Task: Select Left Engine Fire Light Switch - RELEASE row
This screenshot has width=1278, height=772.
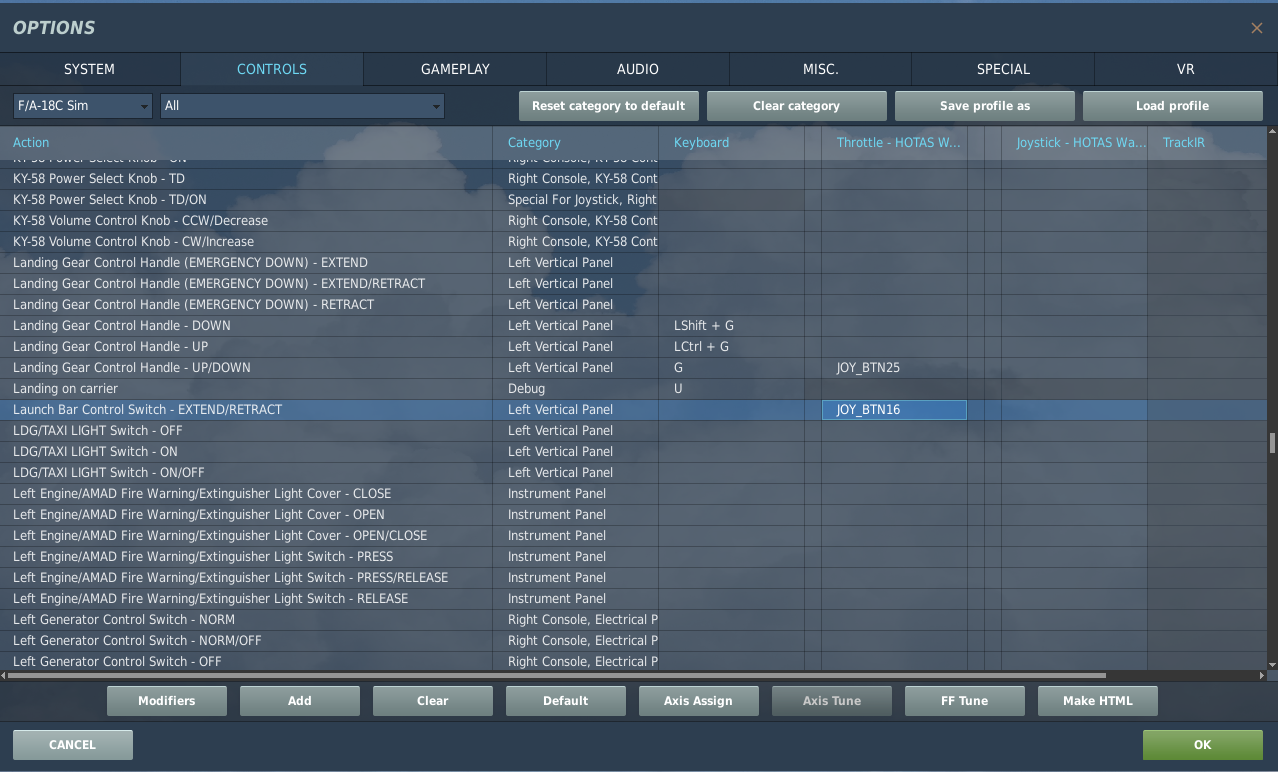Action: coord(633,599)
